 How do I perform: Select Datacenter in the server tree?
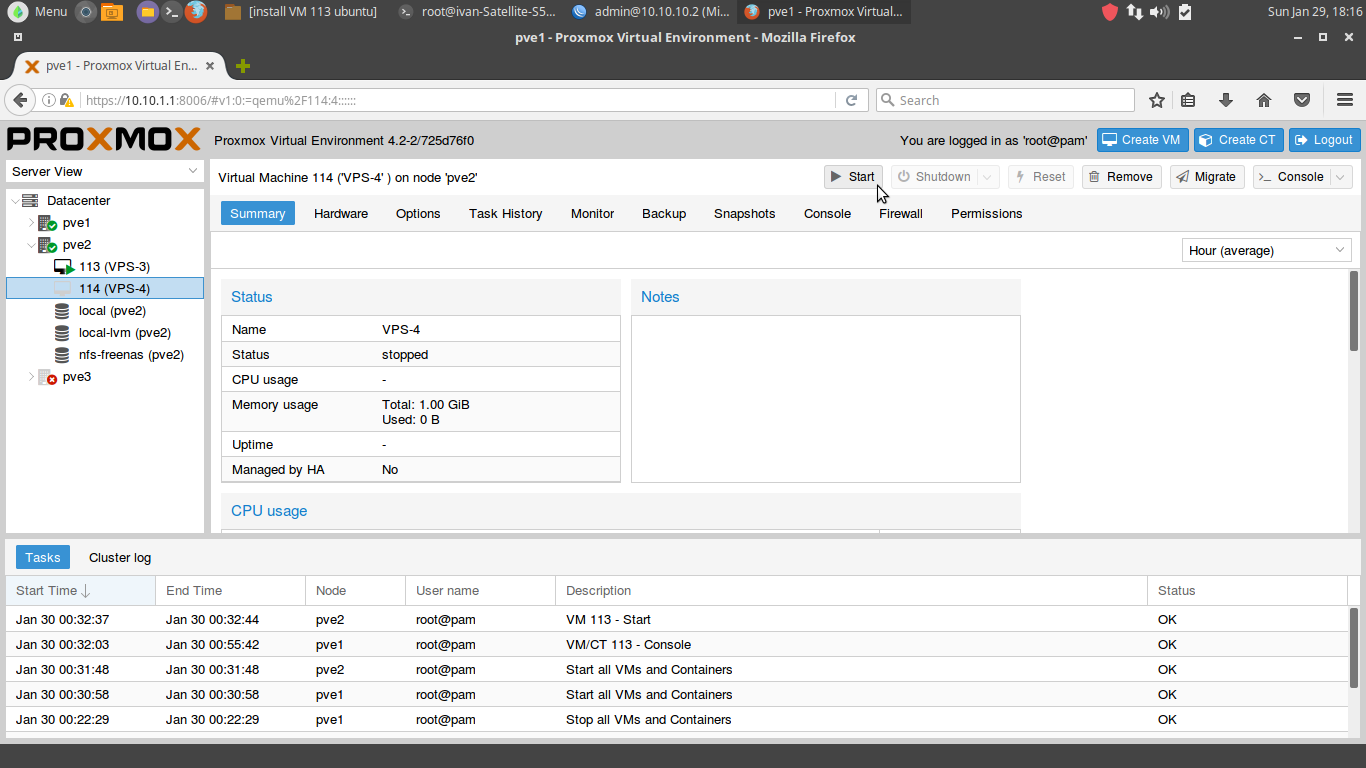[x=78, y=201]
